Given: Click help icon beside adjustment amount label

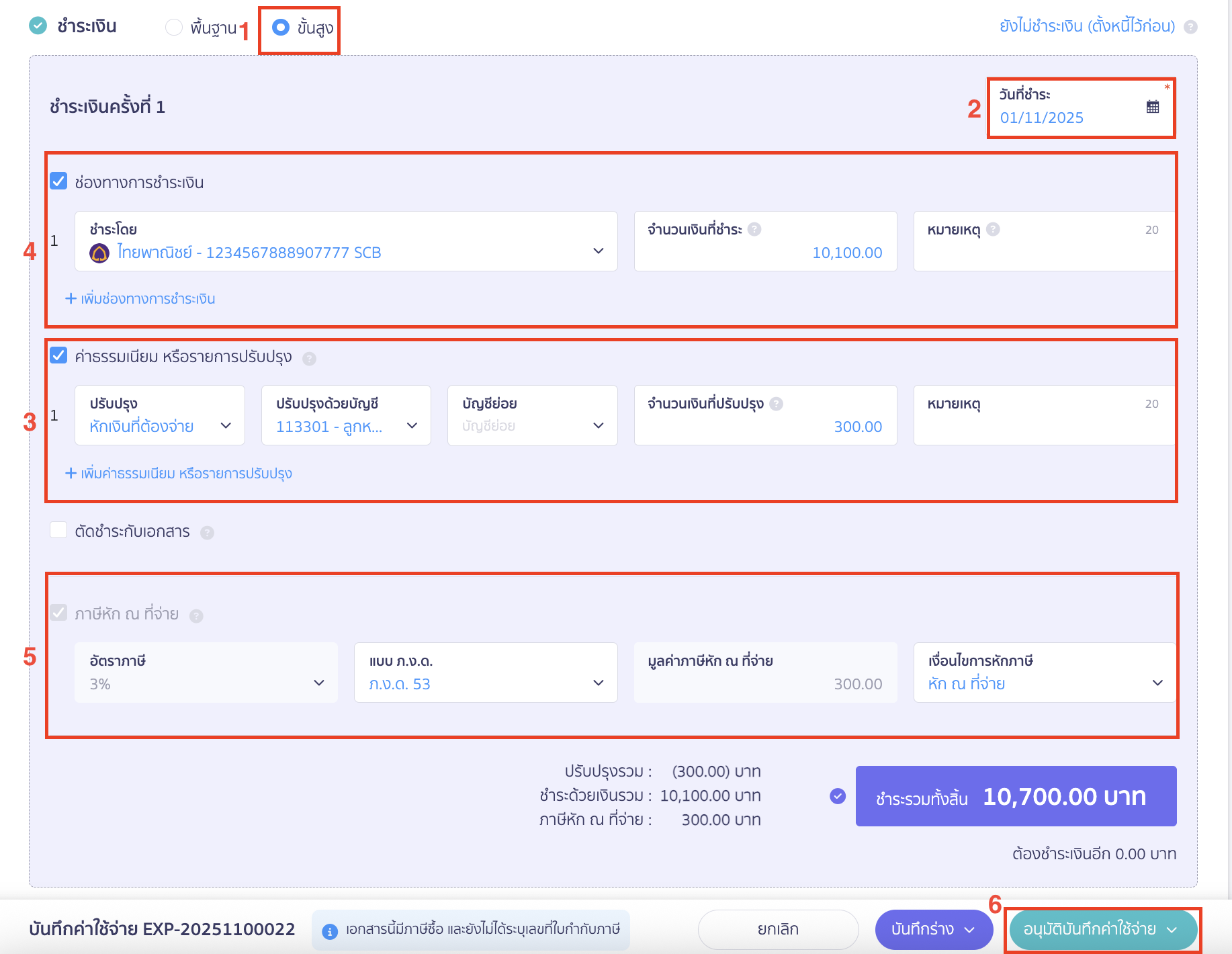Looking at the screenshot, I should (776, 404).
